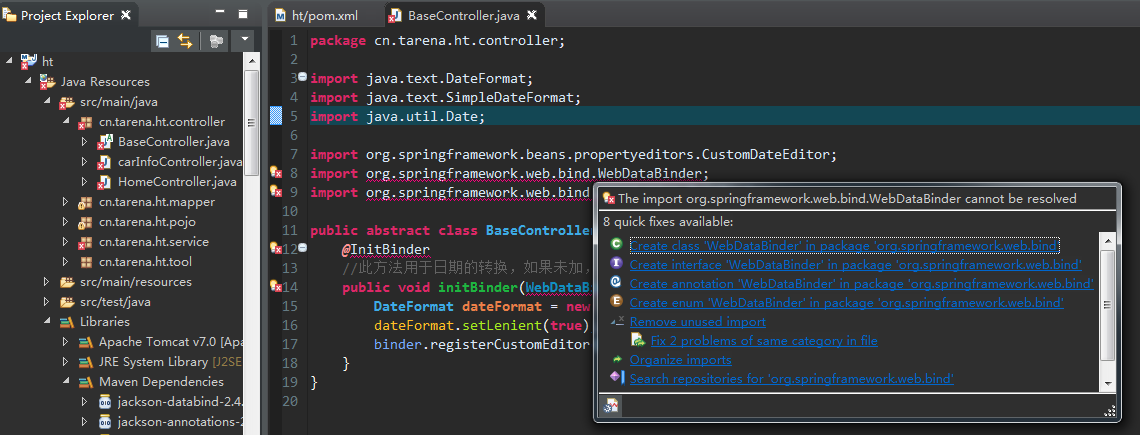Expand the src/test/java folder

(47, 301)
